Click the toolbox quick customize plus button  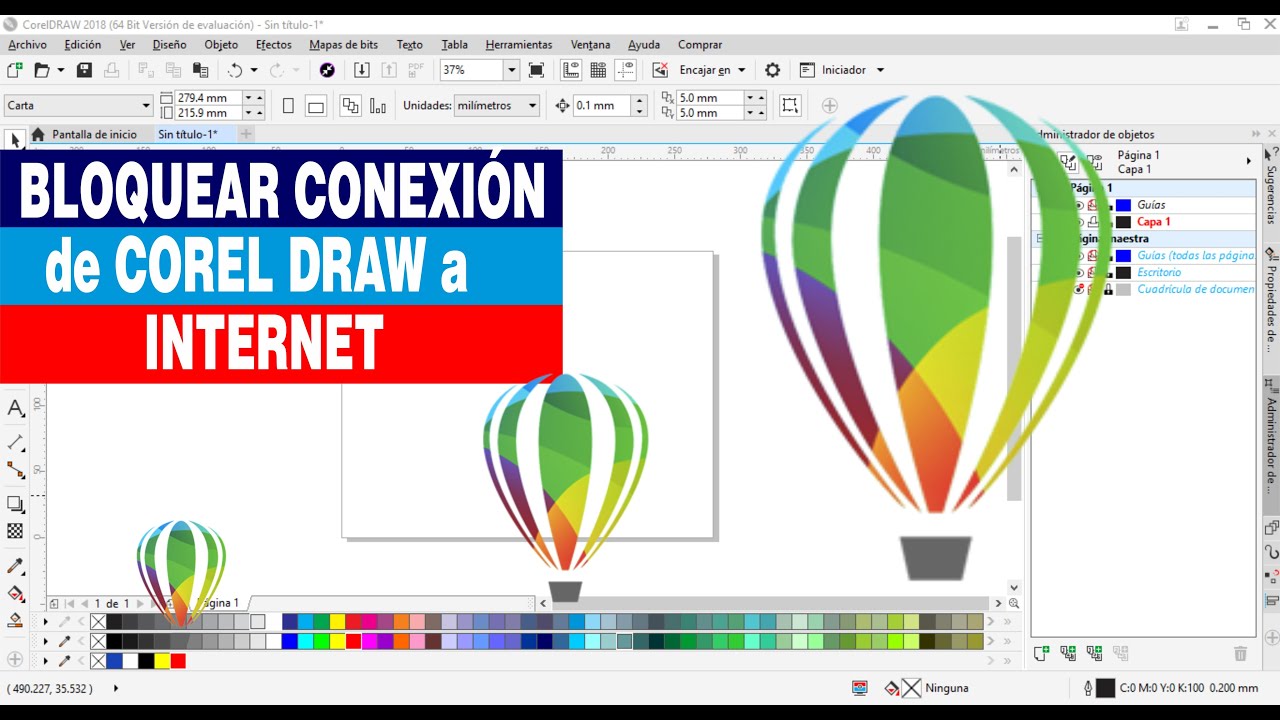coord(15,659)
